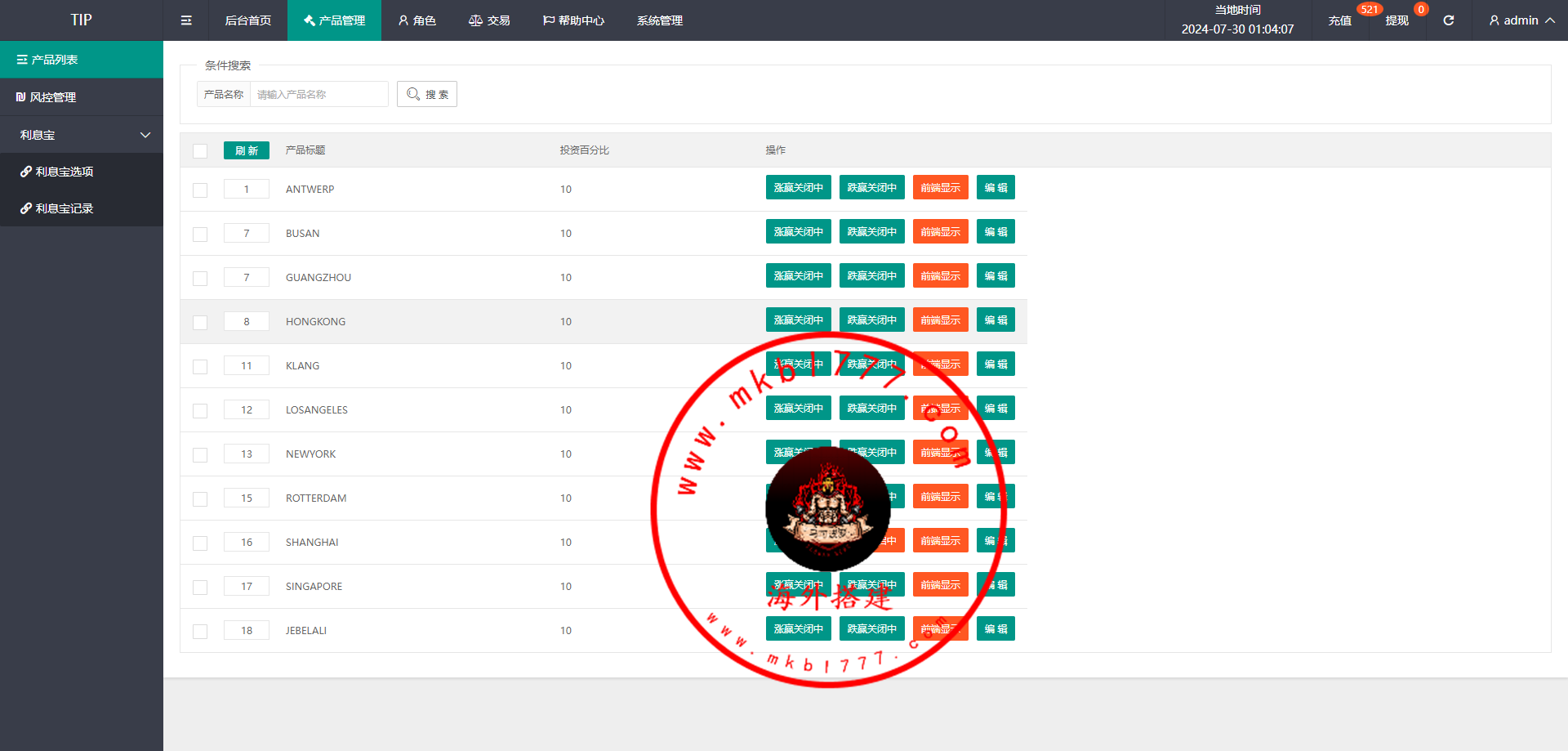Click 编辑 for BUSAN
Screen dimensions: 1568x751
[x=996, y=231]
